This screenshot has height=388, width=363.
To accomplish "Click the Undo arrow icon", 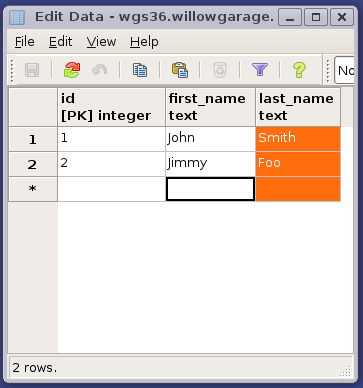I will 99,70.
